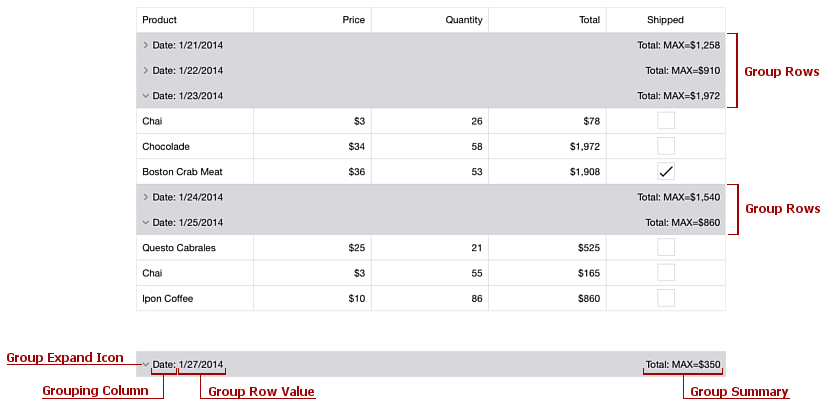Click the Product column header

(x=195, y=20)
